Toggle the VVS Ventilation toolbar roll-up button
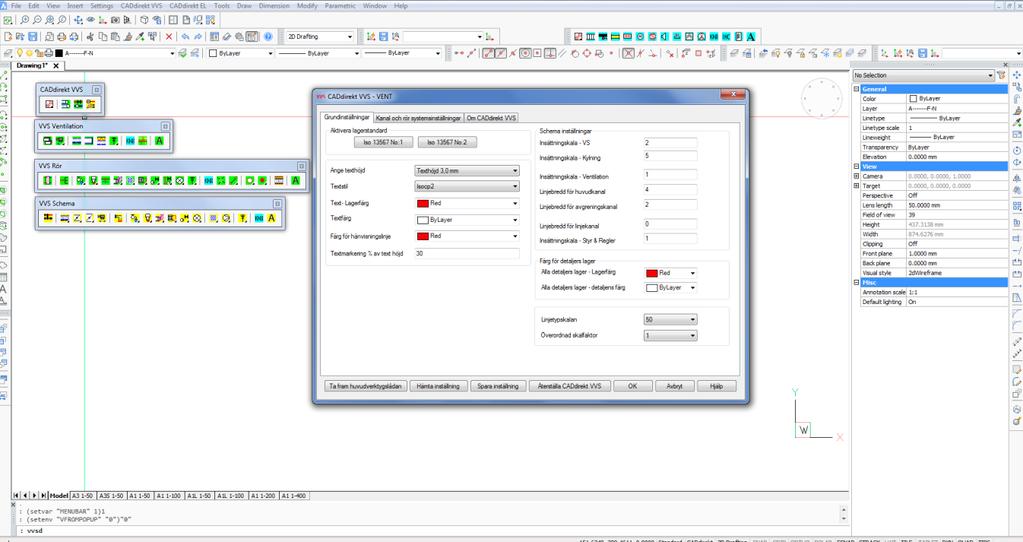Viewport: 1023px width, 542px height. 165,127
